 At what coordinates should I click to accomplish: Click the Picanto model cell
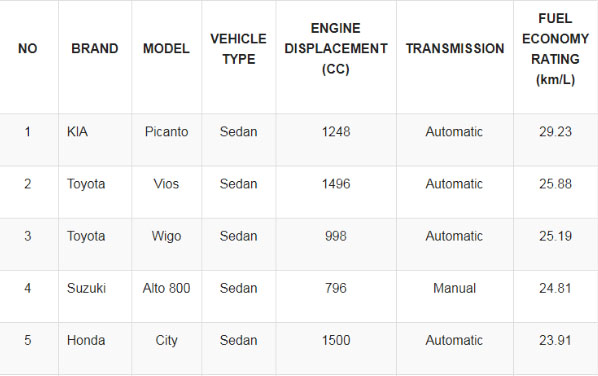[166, 132]
